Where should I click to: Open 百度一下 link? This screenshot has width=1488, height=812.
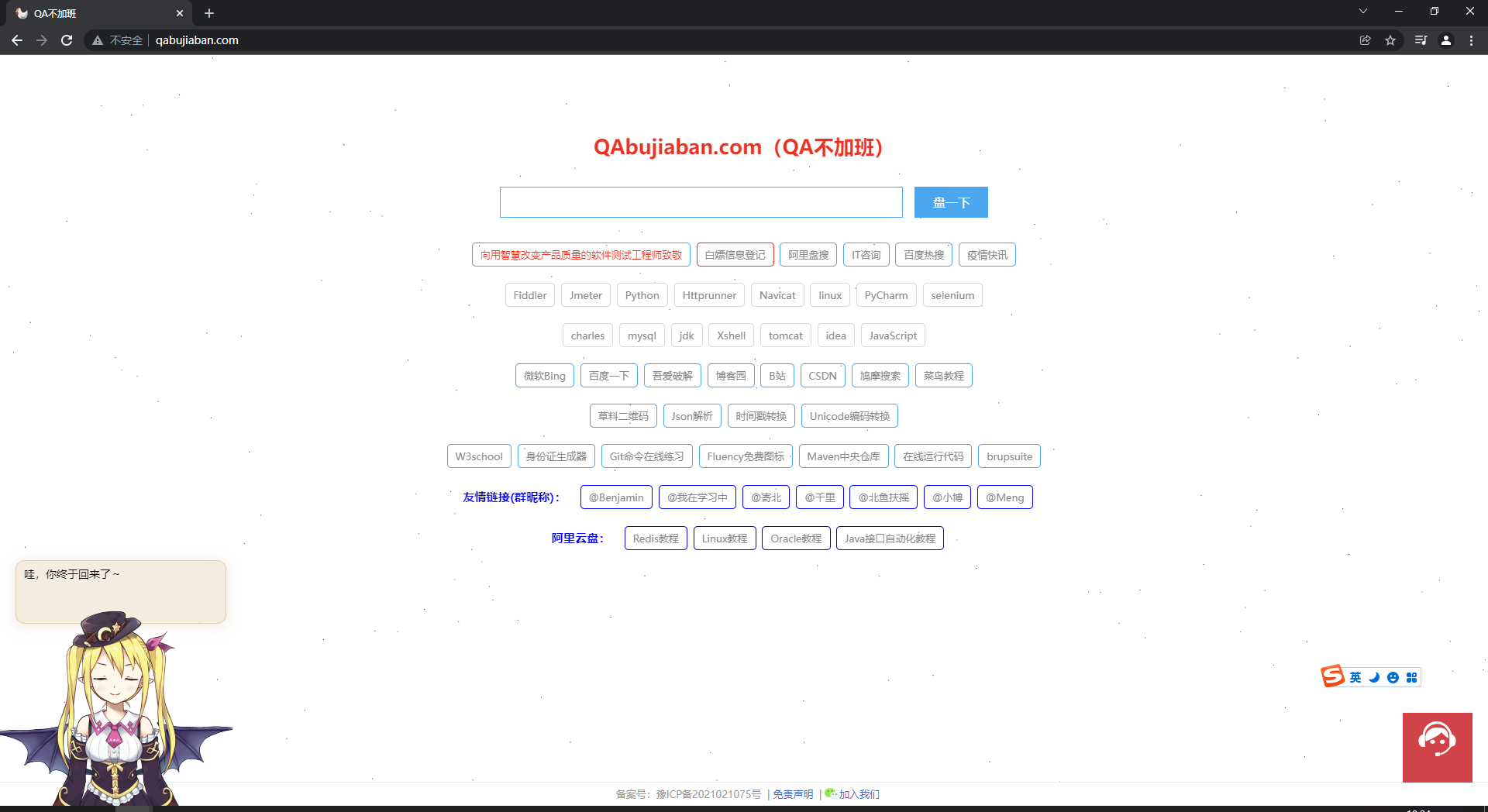click(609, 376)
